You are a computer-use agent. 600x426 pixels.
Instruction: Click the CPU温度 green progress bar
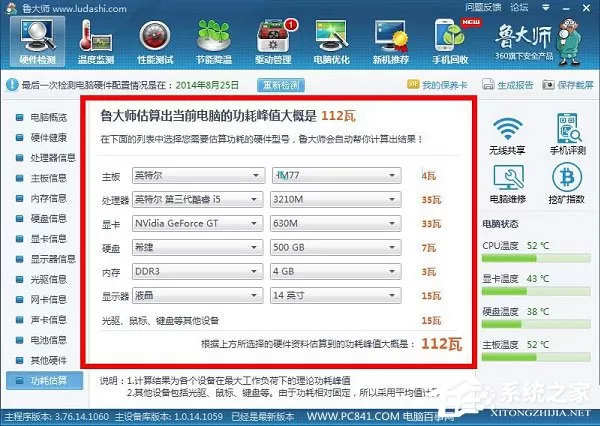pos(536,258)
